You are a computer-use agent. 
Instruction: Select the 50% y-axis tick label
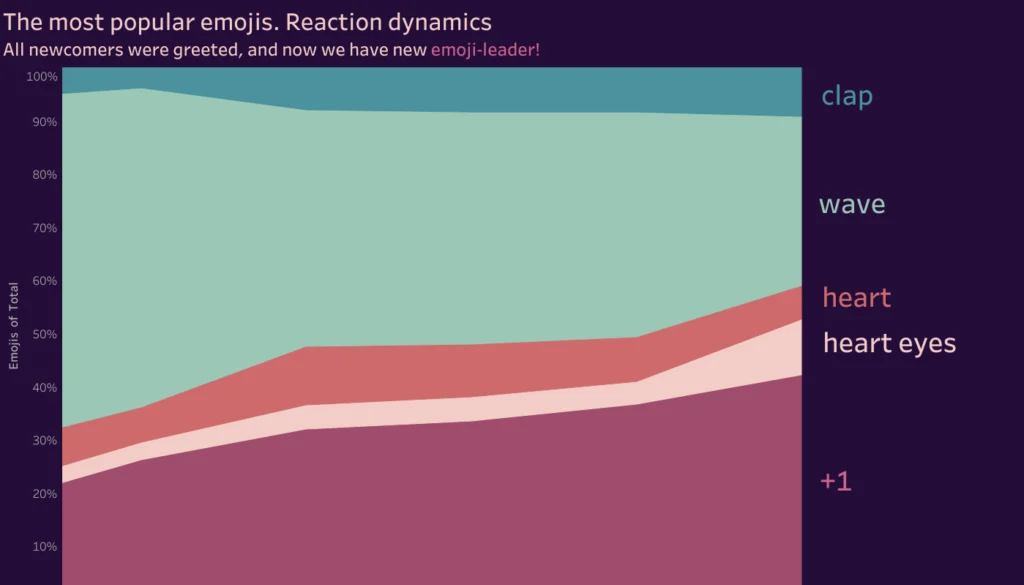(x=45, y=334)
